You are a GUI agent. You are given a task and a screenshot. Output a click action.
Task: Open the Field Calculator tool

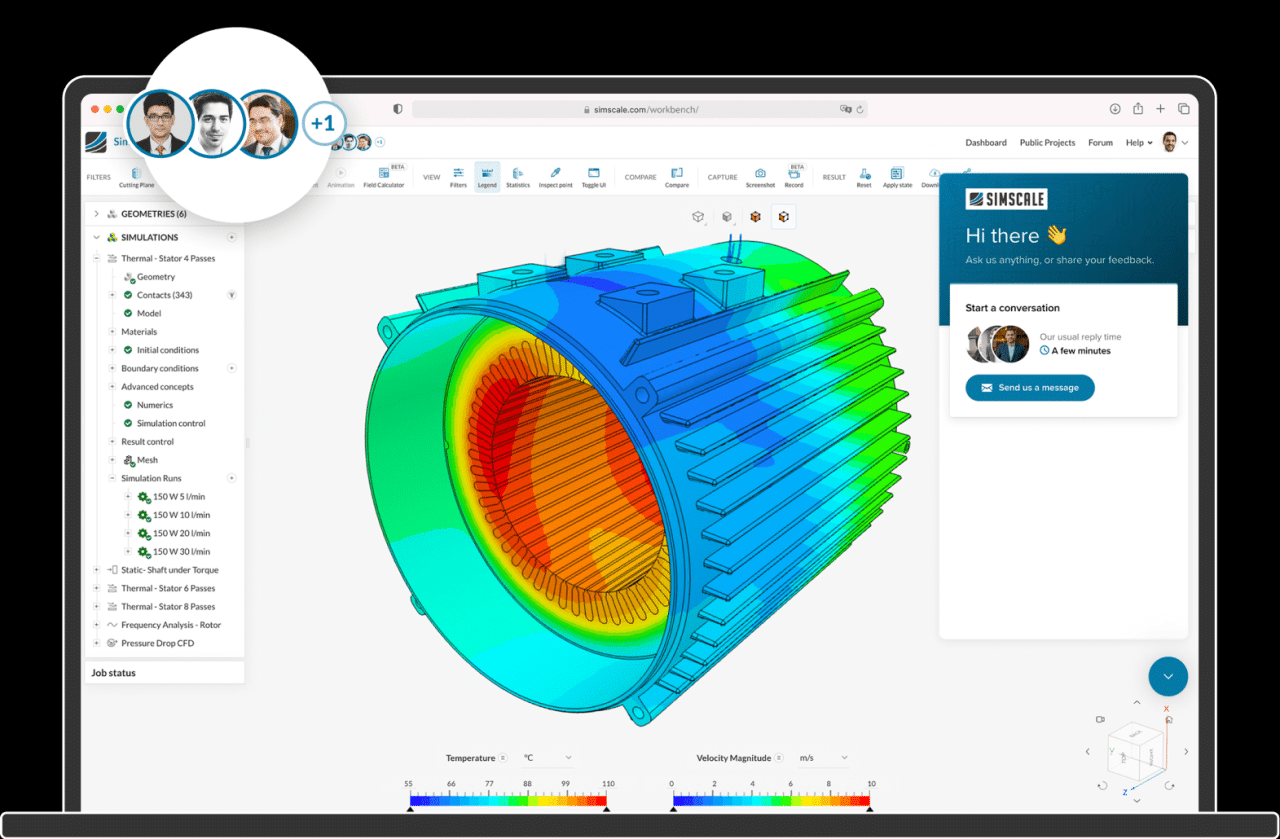click(x=384, y=177)
